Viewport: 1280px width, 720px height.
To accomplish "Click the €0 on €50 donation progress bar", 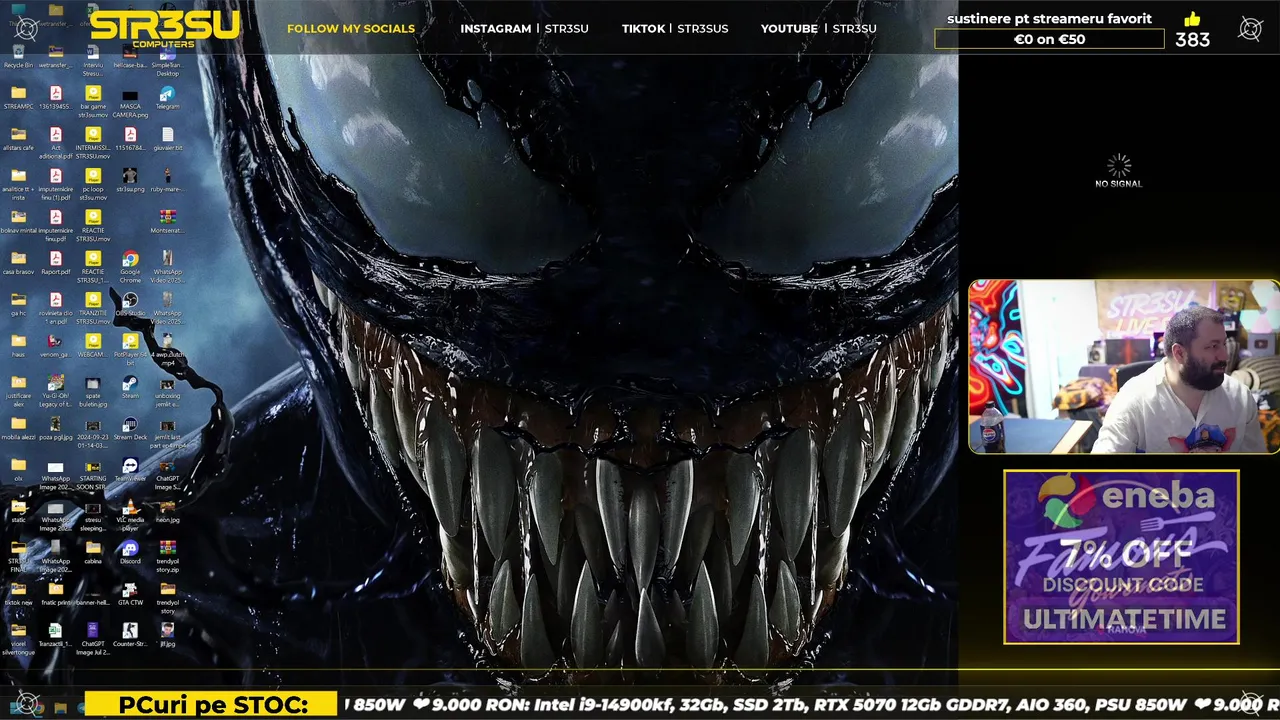I will point(1049,39).
